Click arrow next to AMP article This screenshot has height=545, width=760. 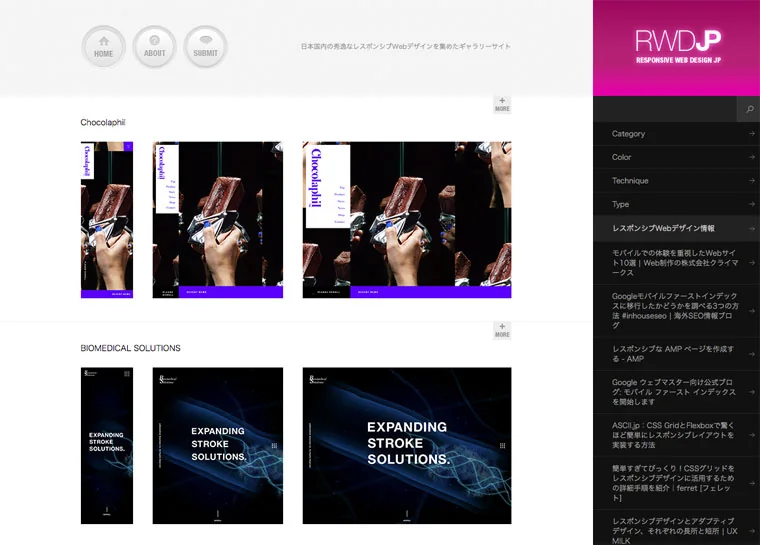[751, 354]
